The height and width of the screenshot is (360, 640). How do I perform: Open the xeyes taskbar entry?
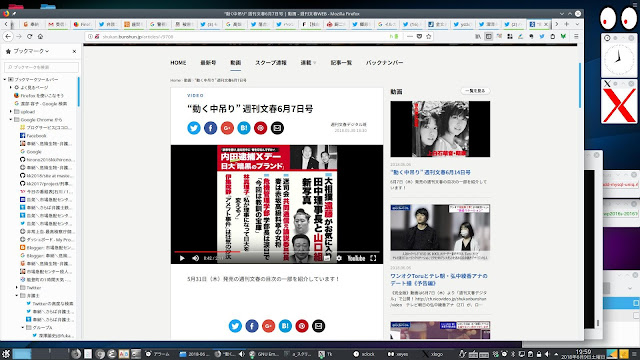[398, 354]
